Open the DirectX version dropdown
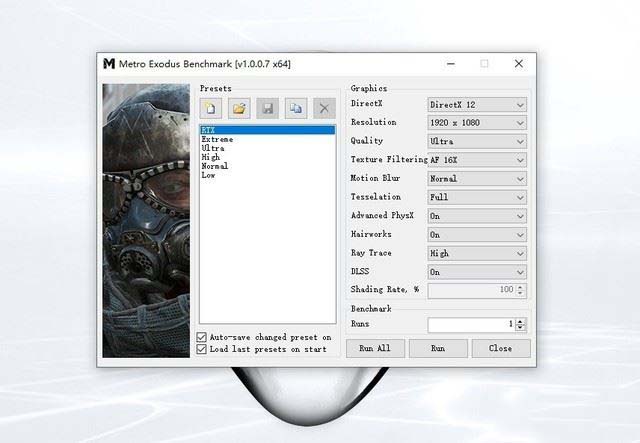The image size is (640, 443). [477, 105]
